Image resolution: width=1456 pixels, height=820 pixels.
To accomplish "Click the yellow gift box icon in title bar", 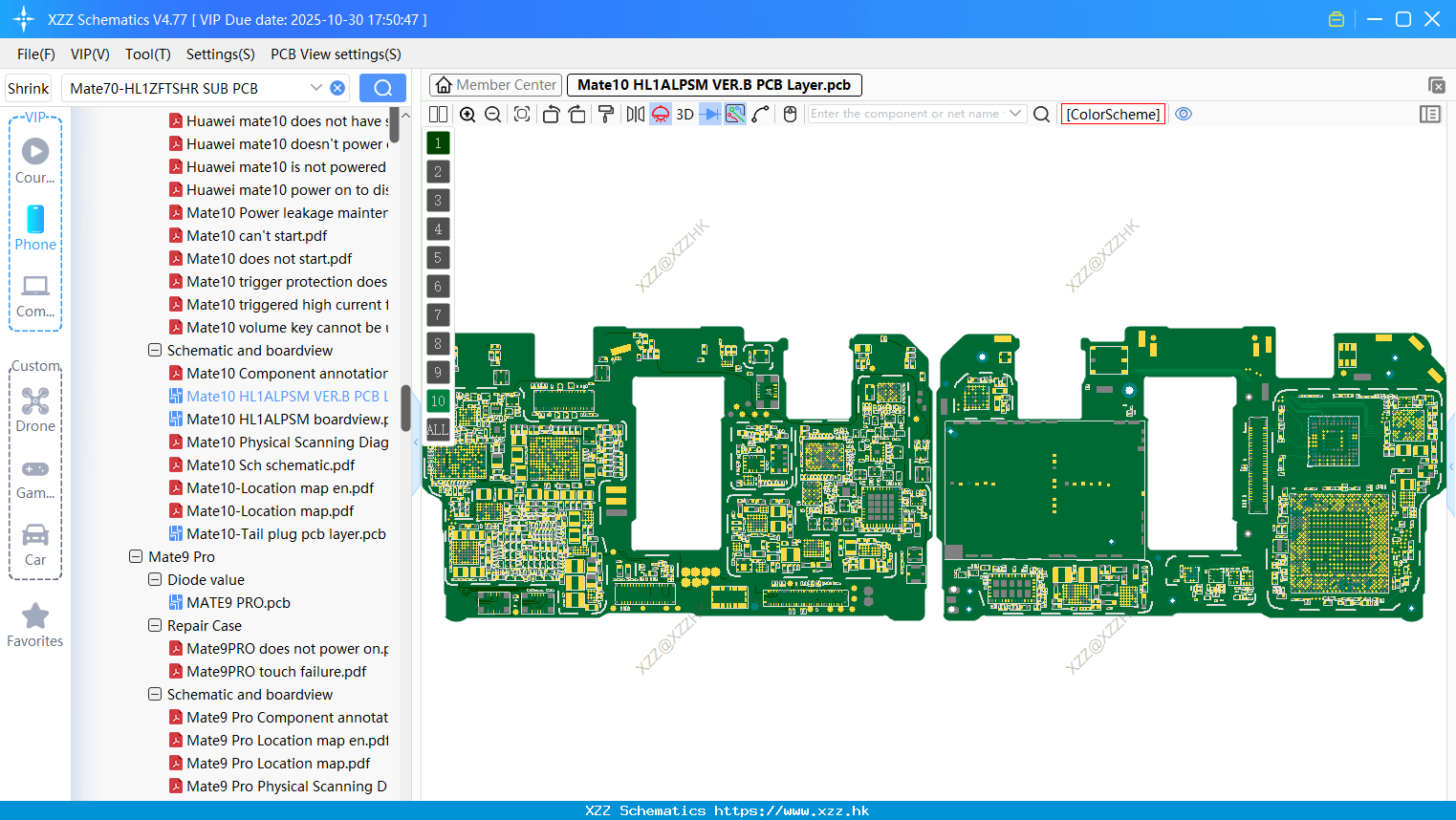I will coord(1336,19).
